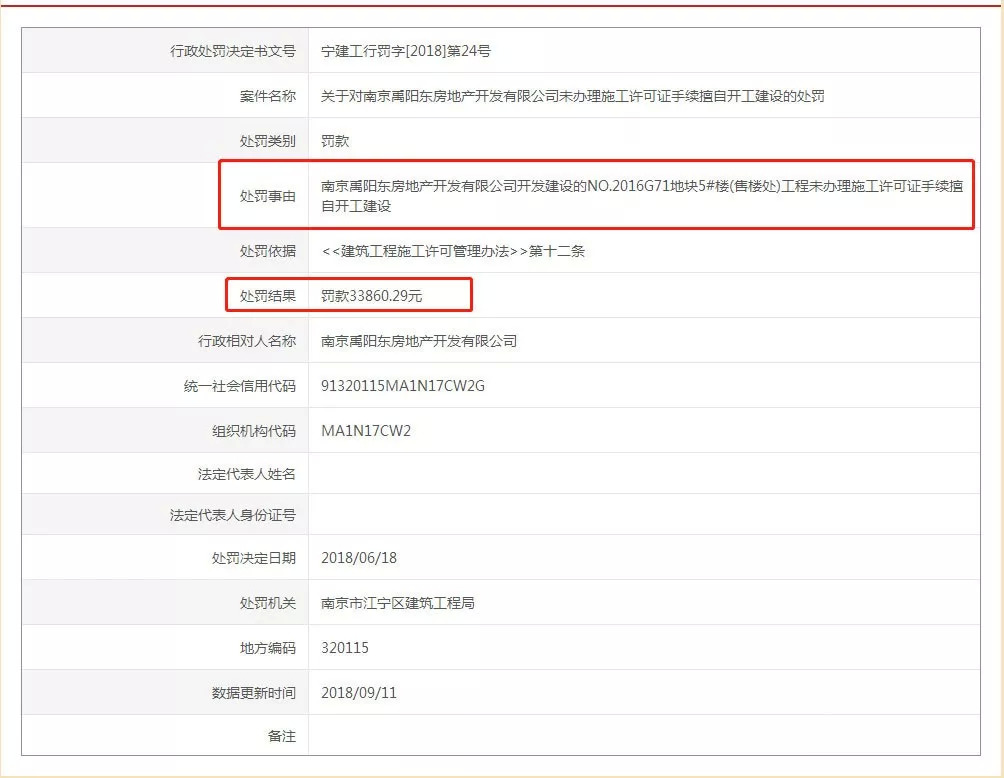
Task: Click 南京禹阳东房地产开发有限公司 in the 行政相对人名称 row
Action: point(419,341)
